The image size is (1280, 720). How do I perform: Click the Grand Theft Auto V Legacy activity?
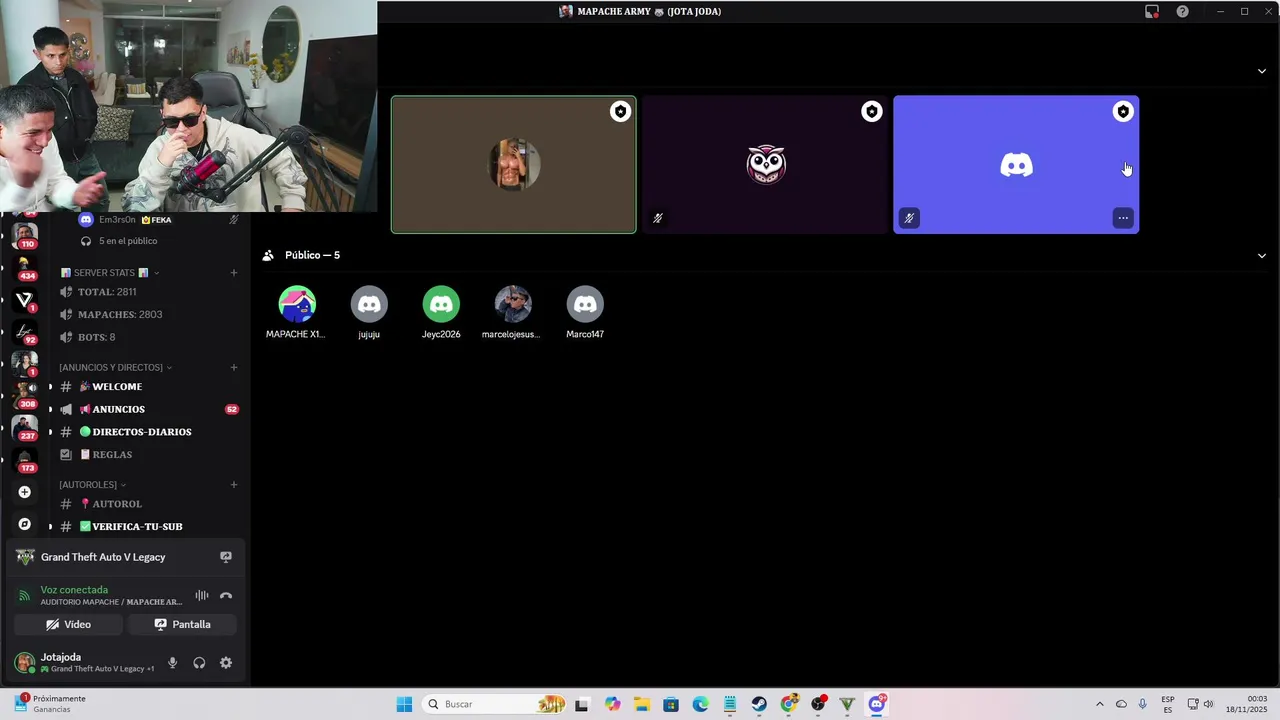coord(103,557)
